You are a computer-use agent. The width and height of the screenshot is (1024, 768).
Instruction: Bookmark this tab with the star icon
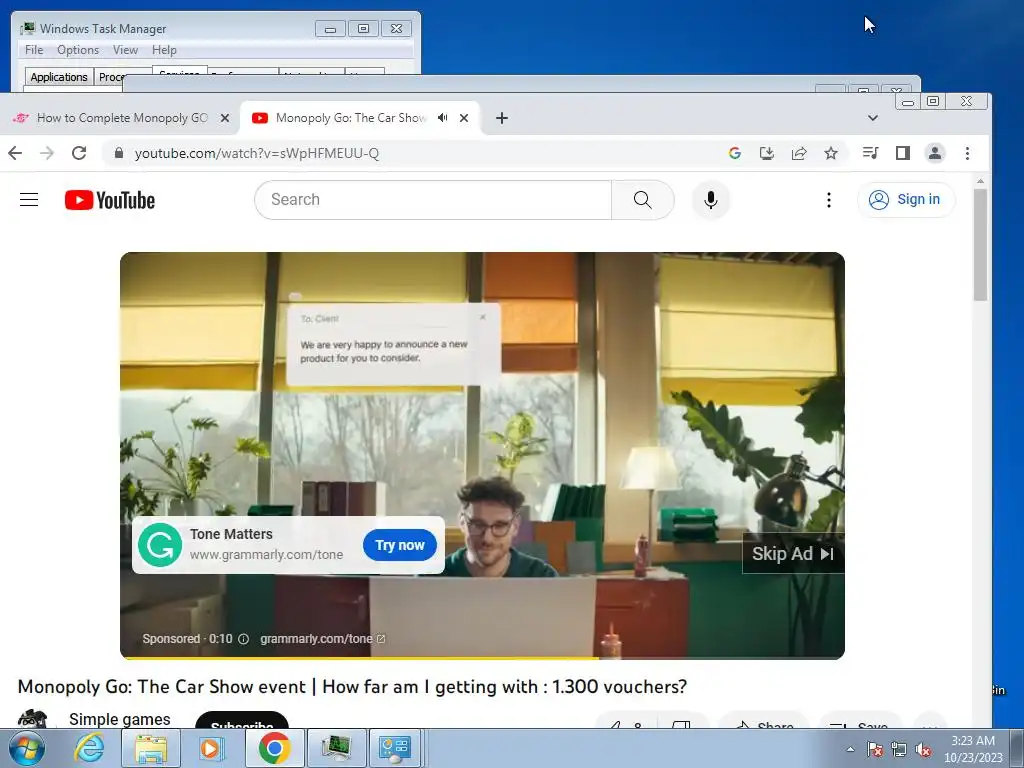pyautogui.click(x=831, y=153)
